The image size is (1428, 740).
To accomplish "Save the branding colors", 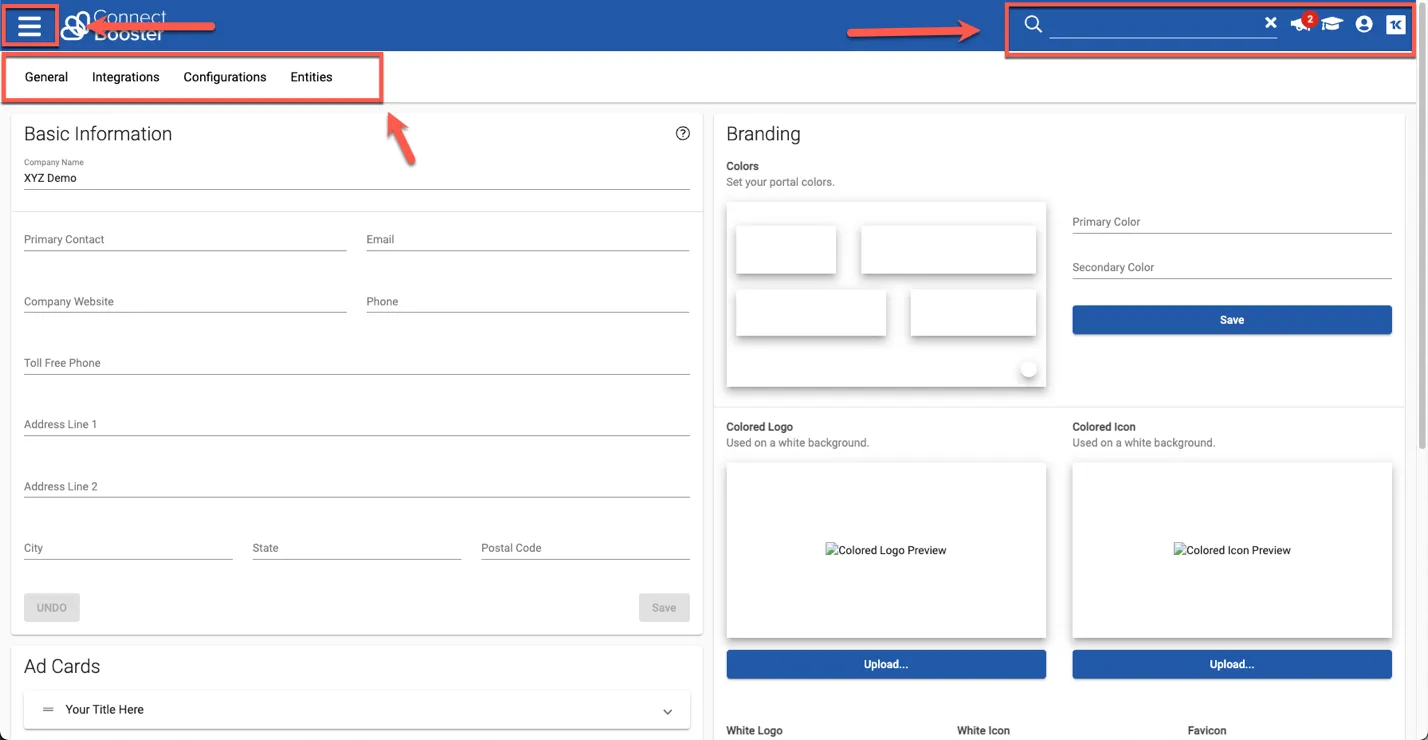I will pos(1231,320).
